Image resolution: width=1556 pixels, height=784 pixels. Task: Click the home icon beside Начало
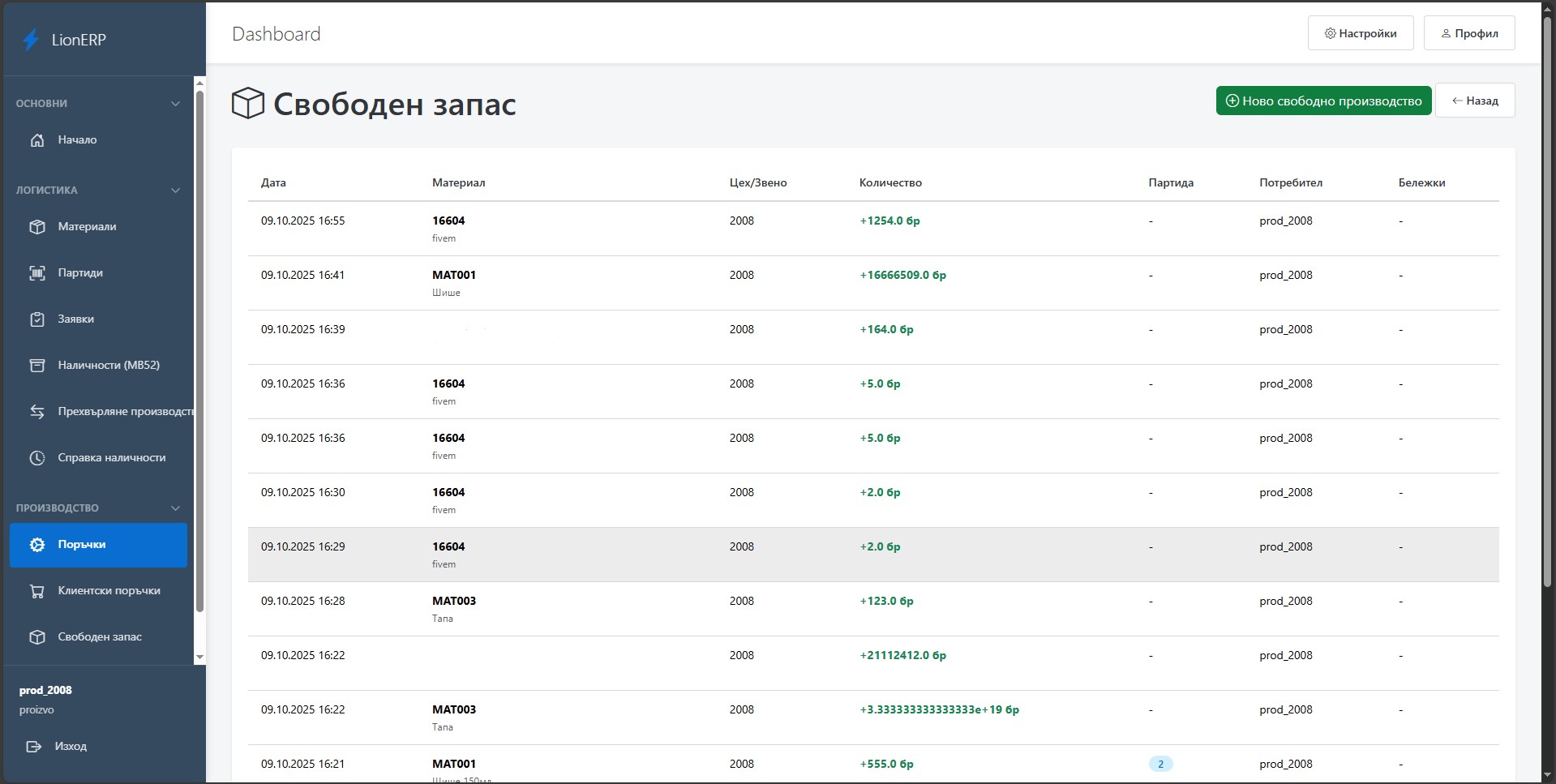37,140
